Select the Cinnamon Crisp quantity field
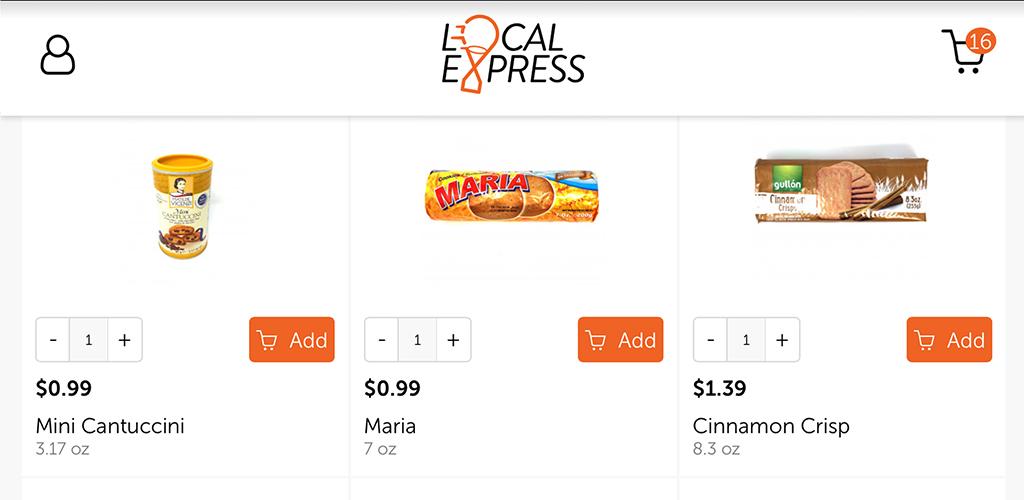 (x=746, y=339)
